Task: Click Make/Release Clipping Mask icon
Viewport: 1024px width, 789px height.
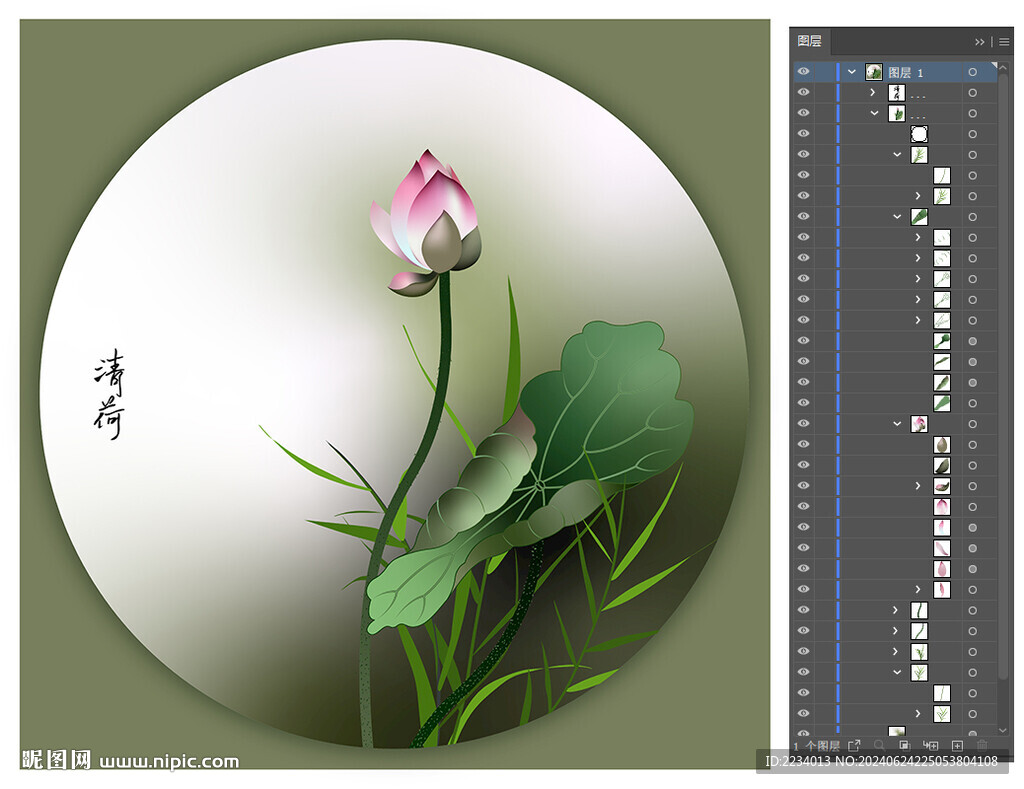Action: pos(904,746)
